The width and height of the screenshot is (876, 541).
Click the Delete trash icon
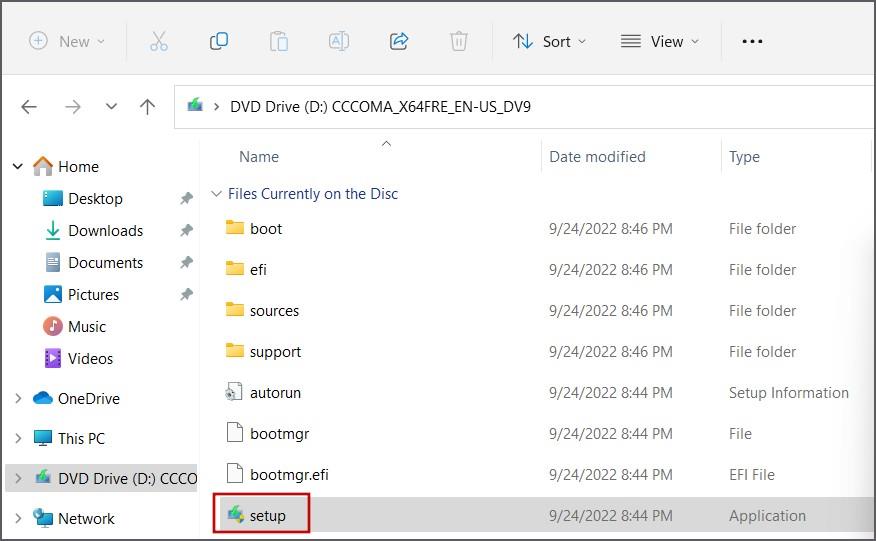(x=459, y=41)
